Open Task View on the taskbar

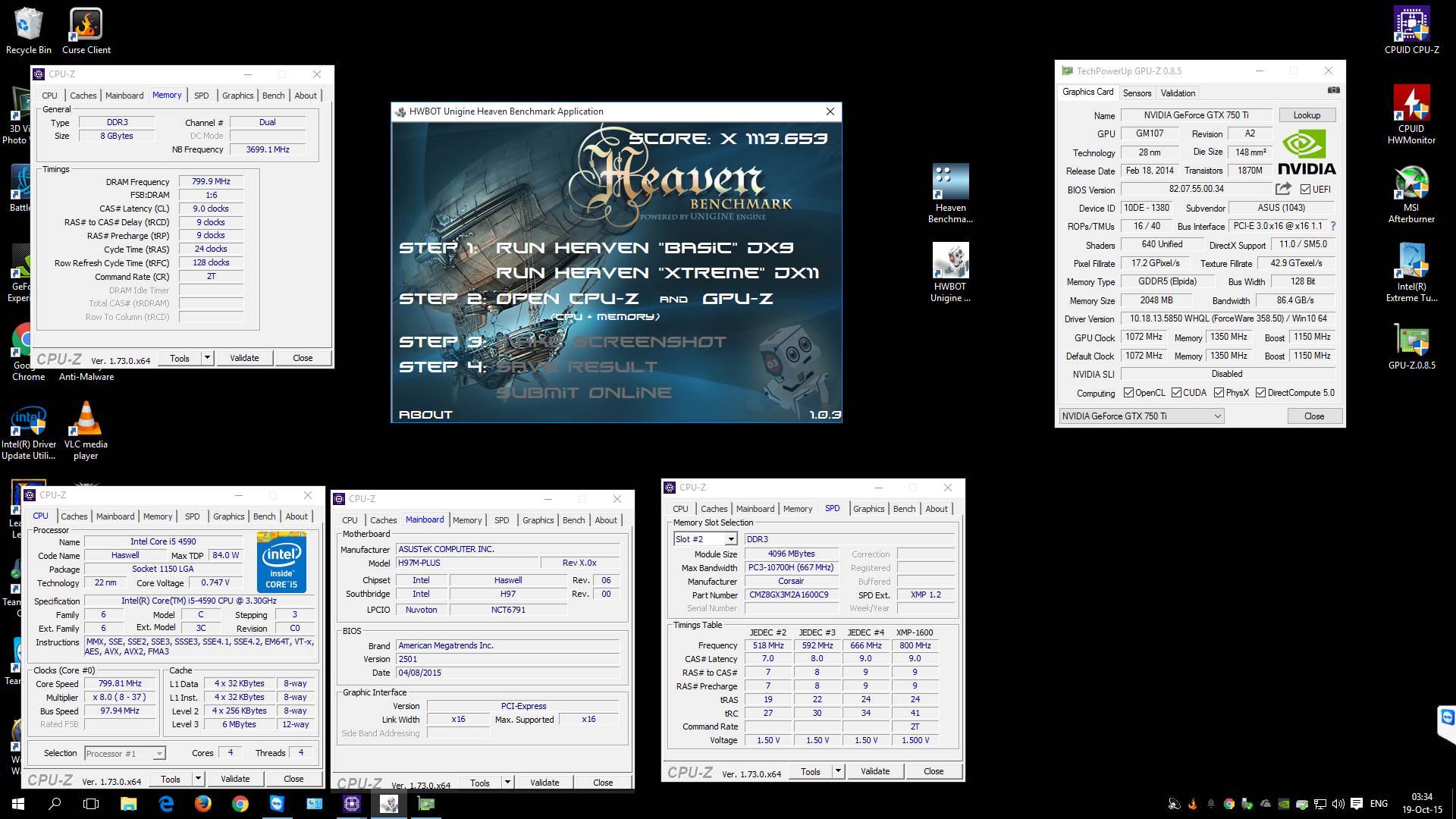(x=91, y=804)
